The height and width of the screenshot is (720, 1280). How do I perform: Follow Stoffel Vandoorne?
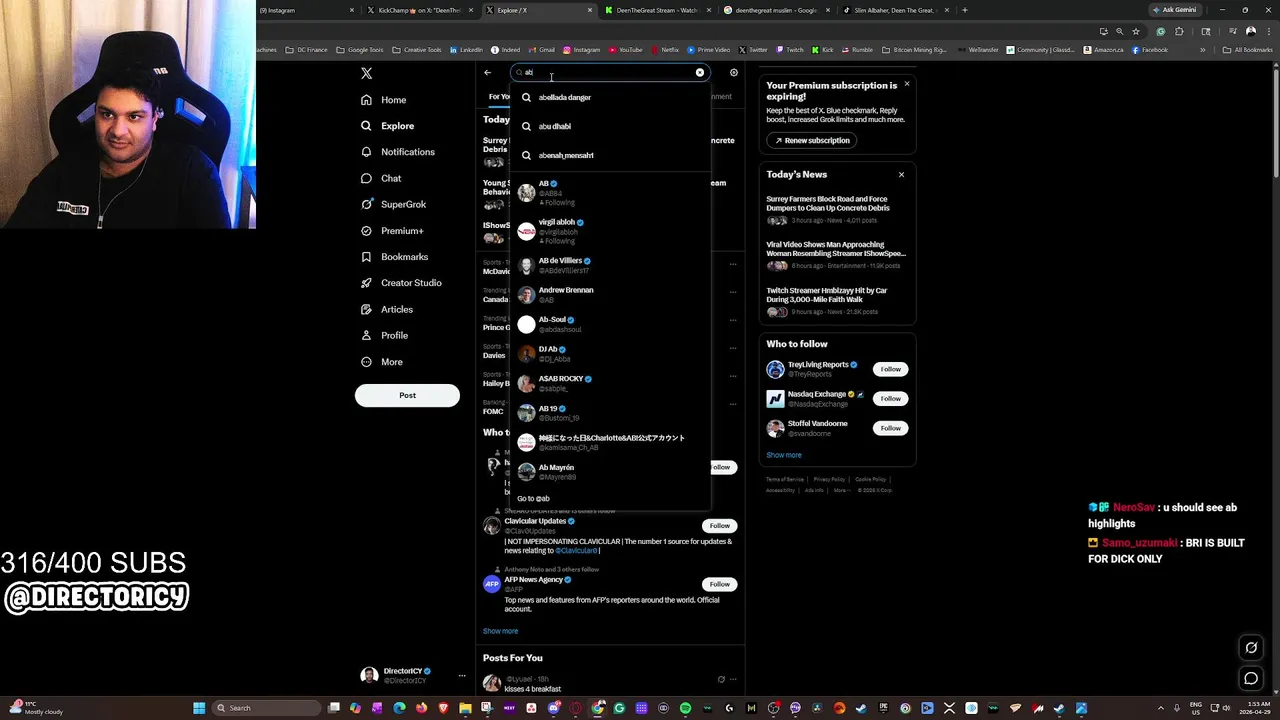pos(890,428)
